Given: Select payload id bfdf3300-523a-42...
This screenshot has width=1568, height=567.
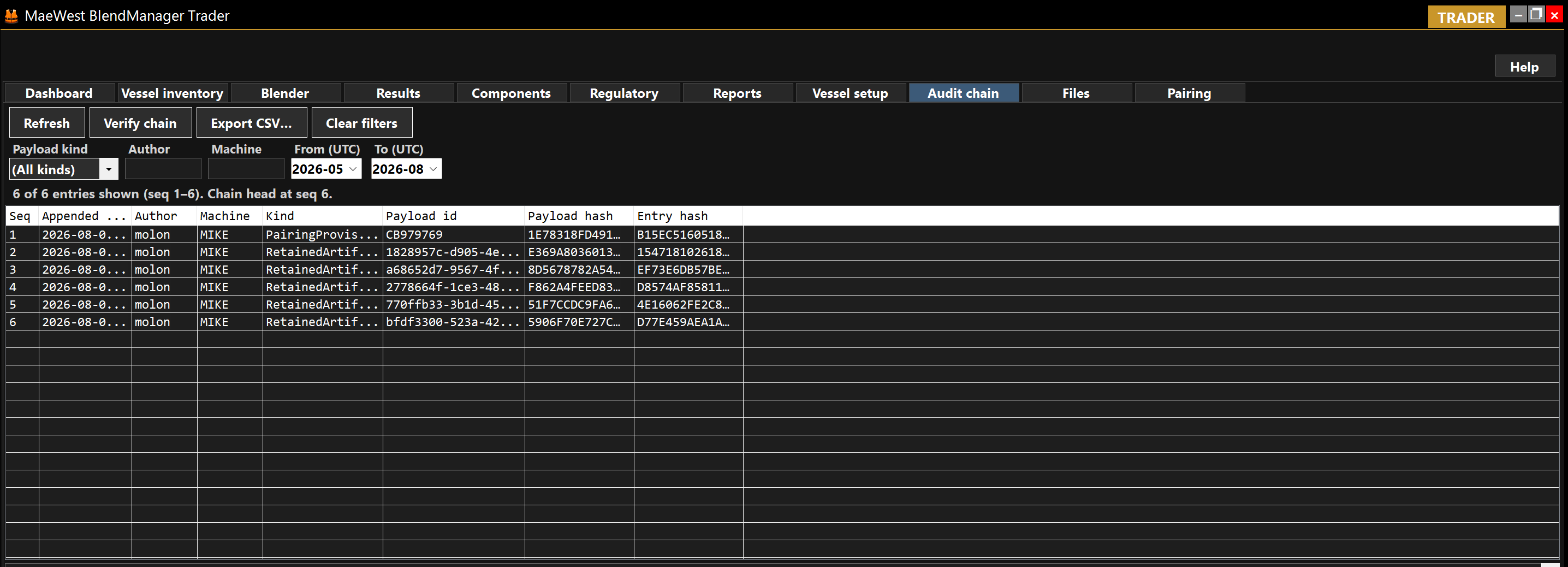Looking at the screenshot, I should pyautogui.click(x=454, y=322).
